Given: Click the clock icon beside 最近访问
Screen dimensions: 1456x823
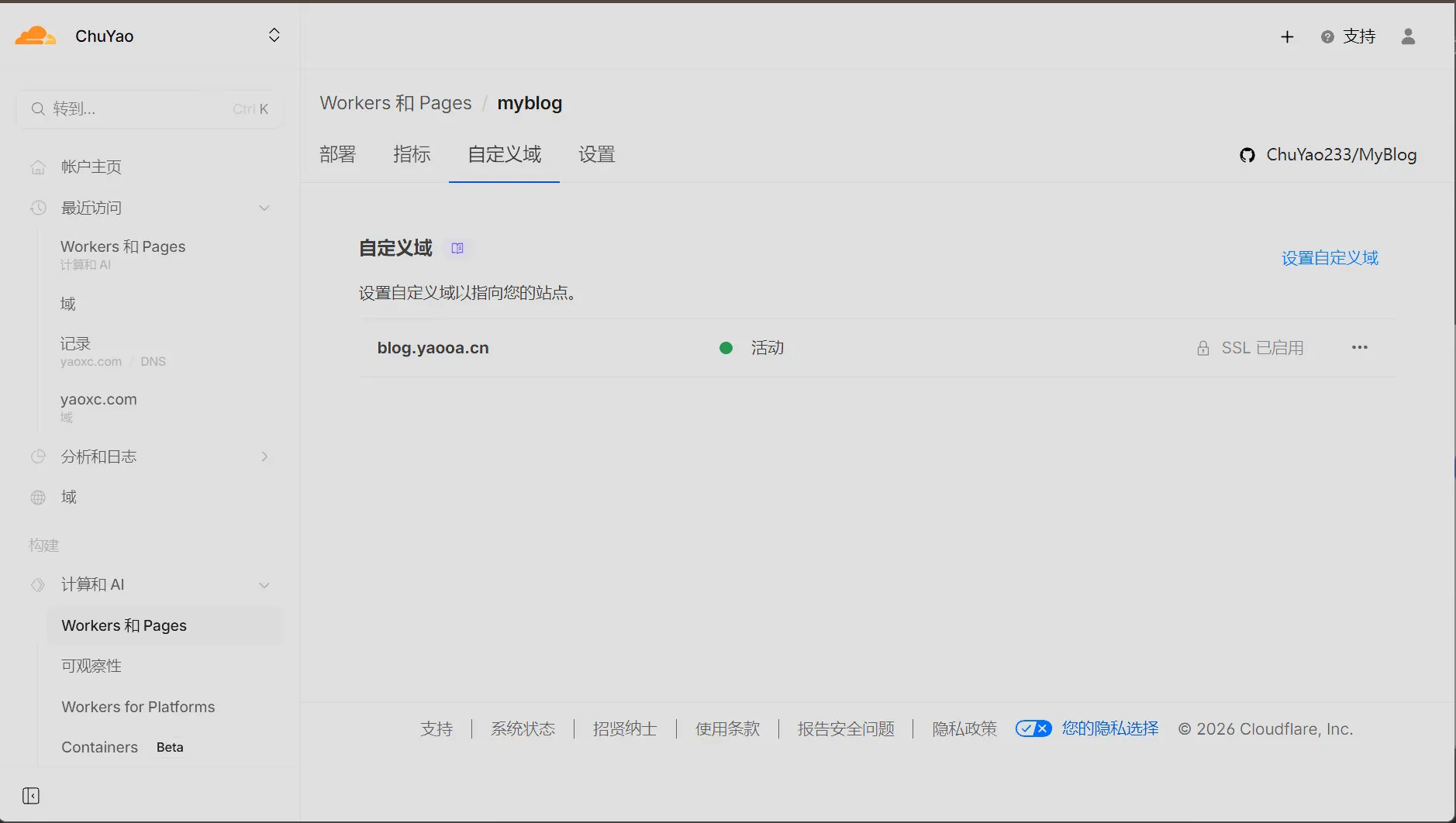Looking at the screenshot, I should (38, 208).
